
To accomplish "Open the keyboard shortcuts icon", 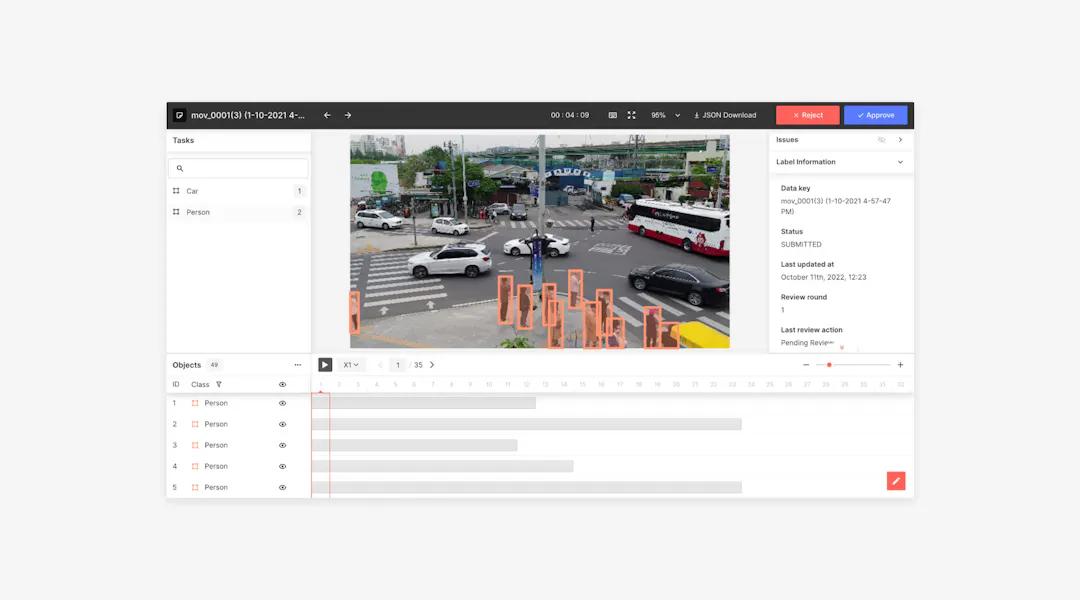I will point(612,115).
